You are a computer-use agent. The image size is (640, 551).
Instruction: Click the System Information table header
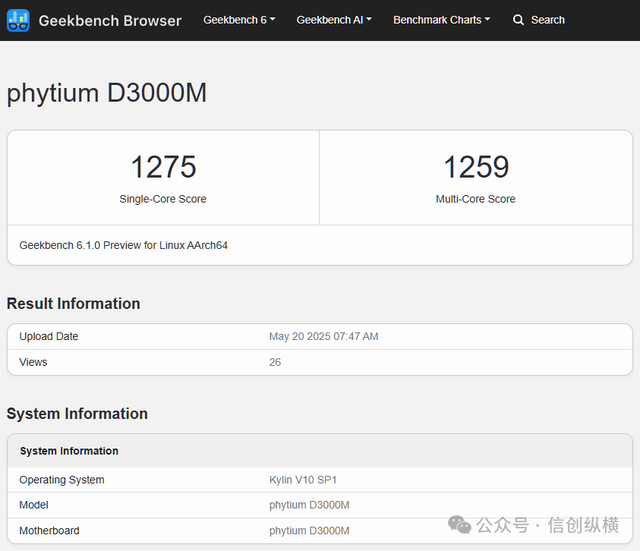(x=69, y=451)
